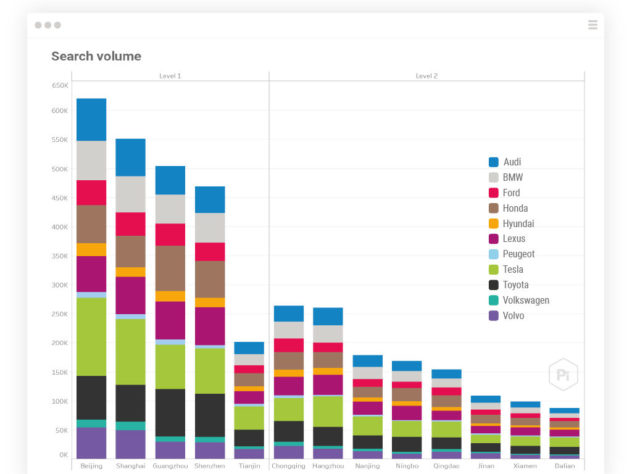Click the Shenzhen axis label
632x474 pixels.
click(x=210, y=466)
